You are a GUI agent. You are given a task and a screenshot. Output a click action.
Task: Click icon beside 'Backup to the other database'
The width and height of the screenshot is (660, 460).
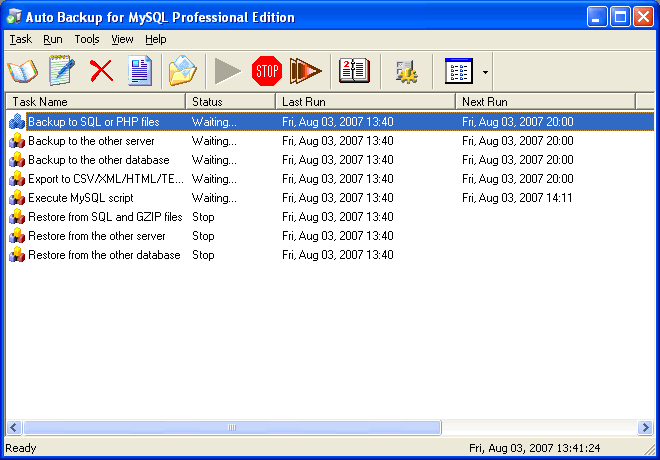pyautogui.click(x=17, y=160)
